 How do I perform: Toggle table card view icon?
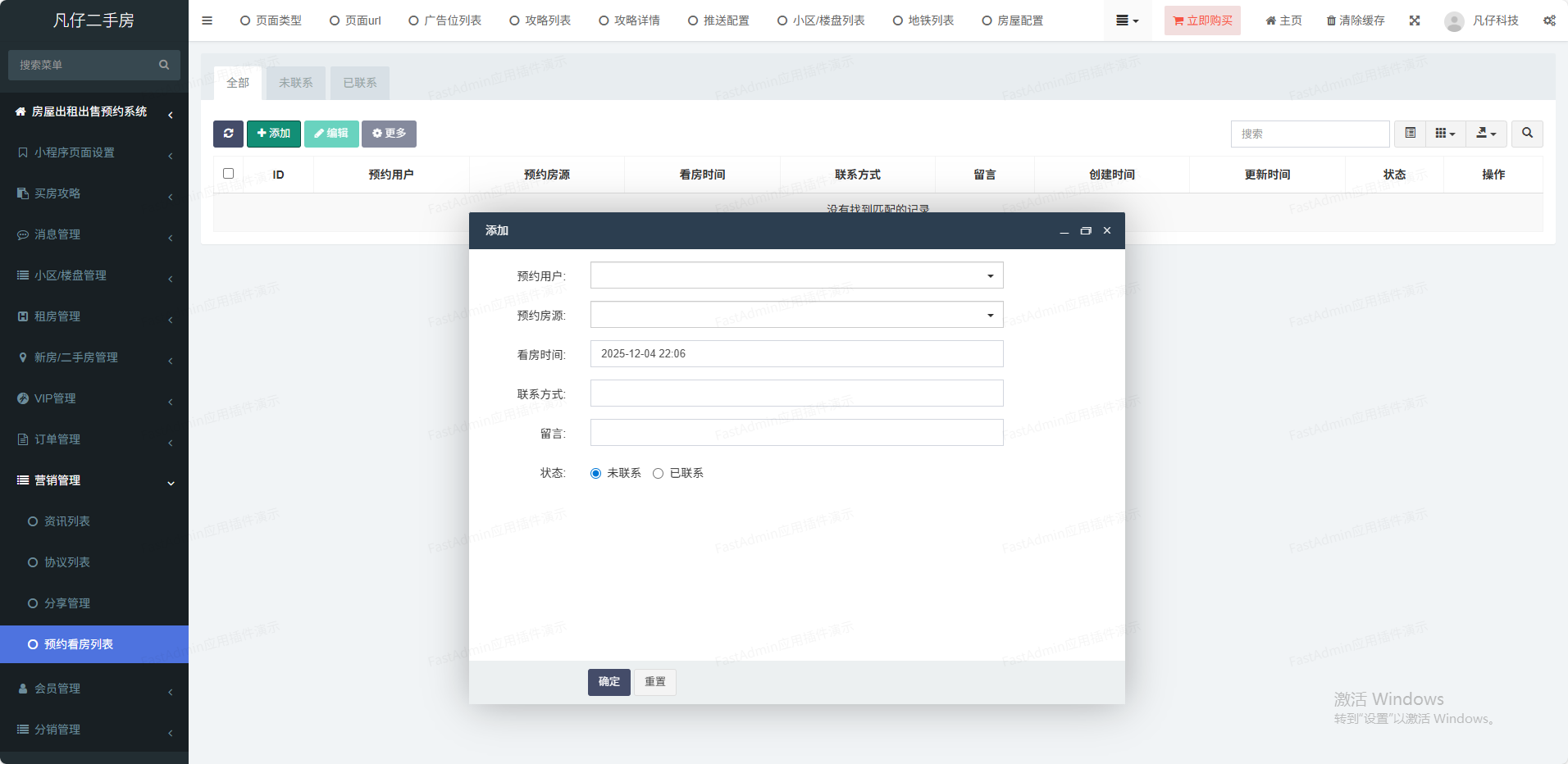[x=1411, y=134]
